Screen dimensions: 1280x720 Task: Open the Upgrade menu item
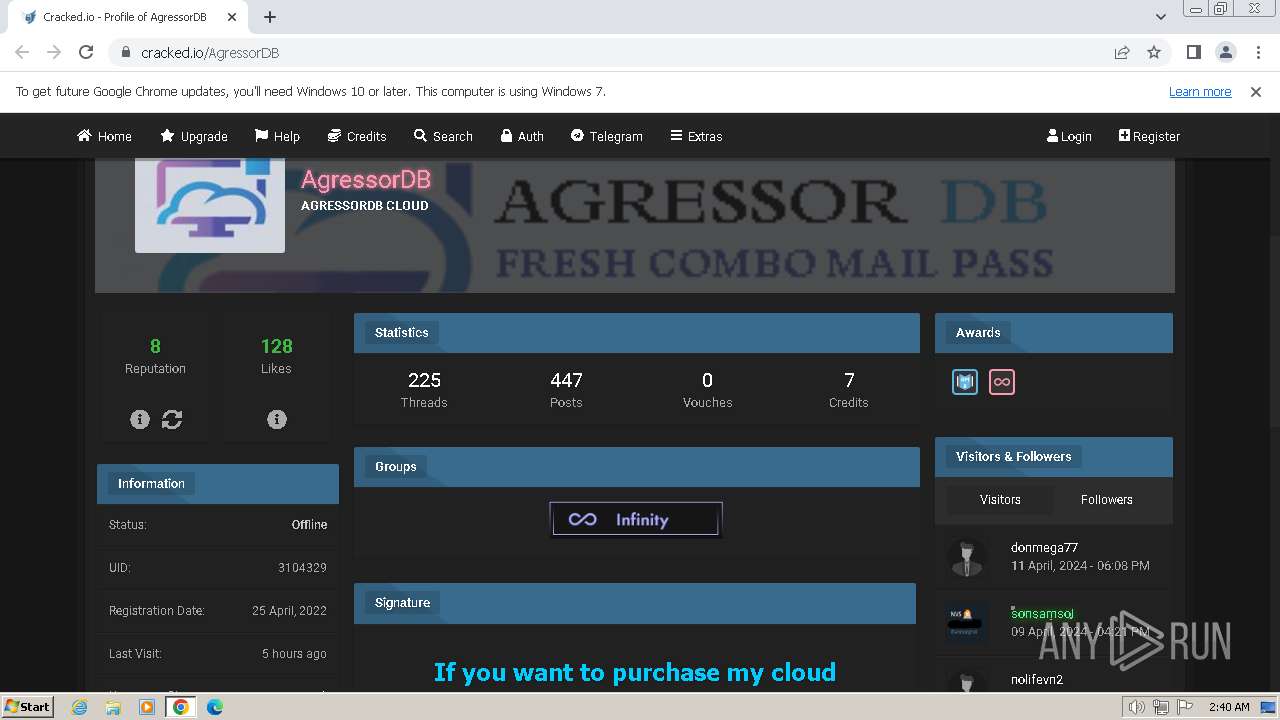(194, 136)
